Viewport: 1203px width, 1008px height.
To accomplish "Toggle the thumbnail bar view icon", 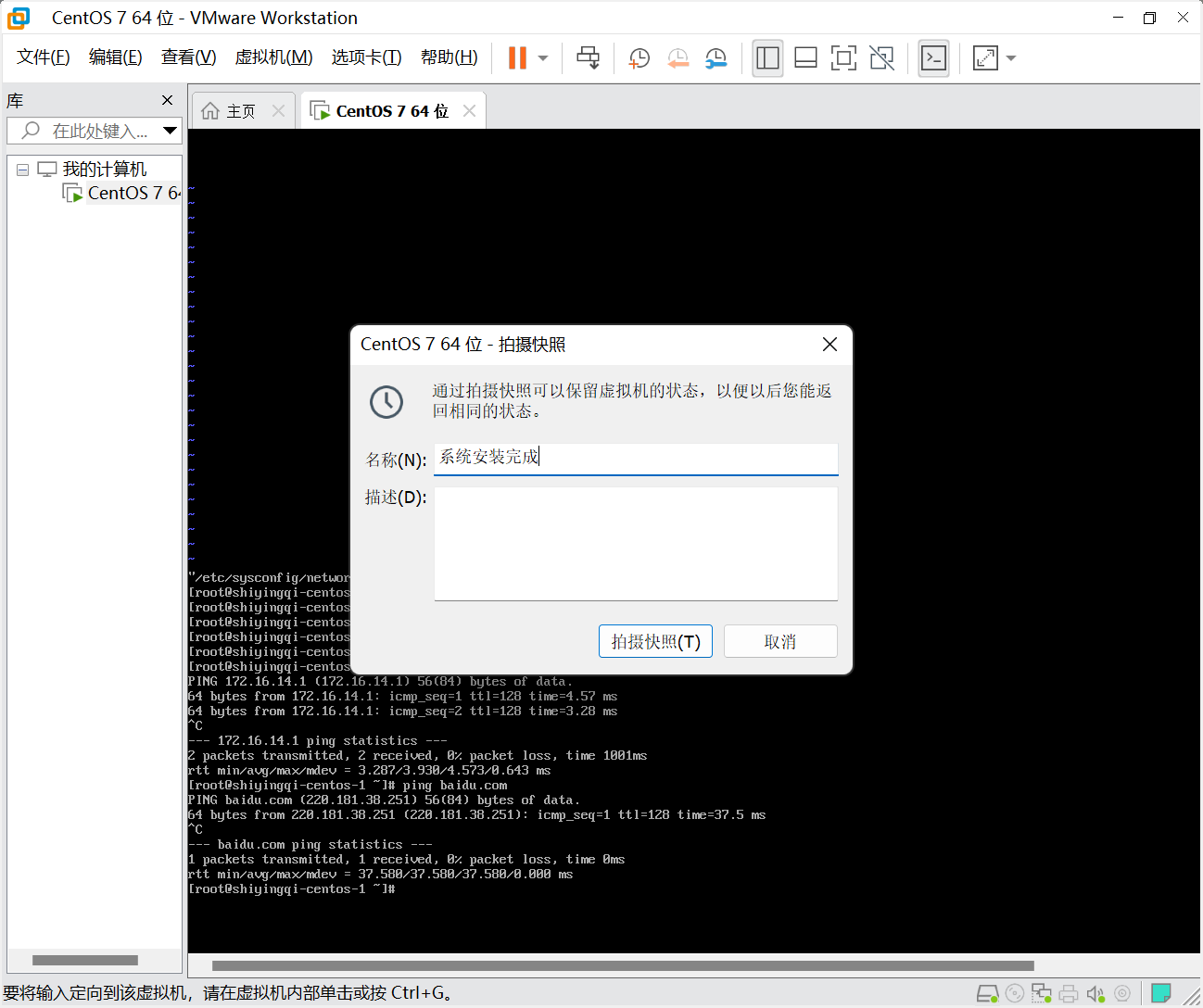I will tap(805, 58).
